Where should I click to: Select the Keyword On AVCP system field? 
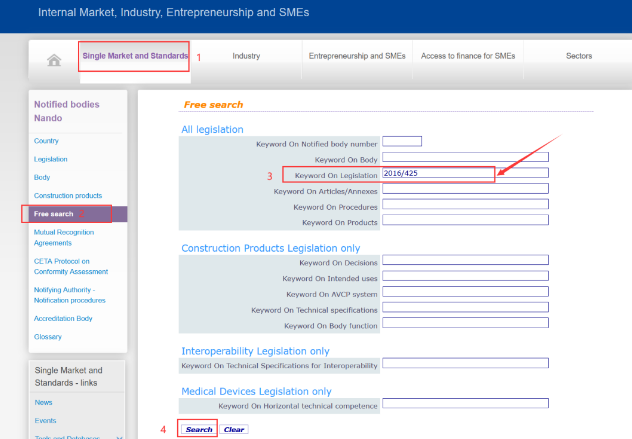[465, 292]
